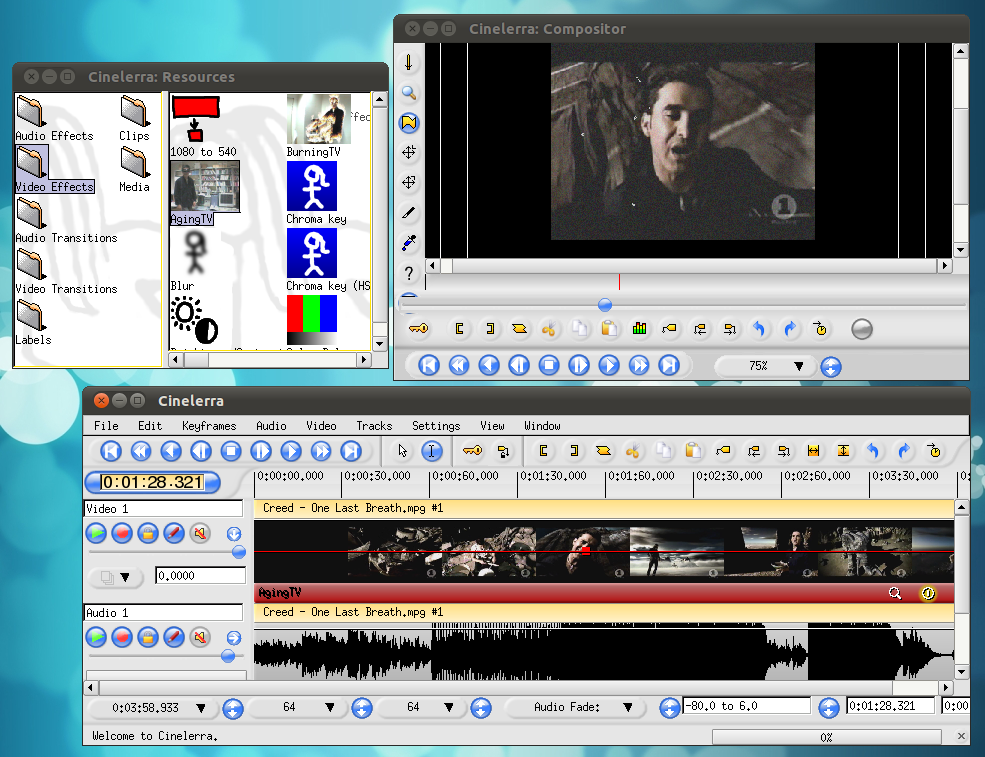Viewport: 985px width, 757px height.
Task: Click Undo arrow in the Compositor toolbar
Action: point(759,329)
